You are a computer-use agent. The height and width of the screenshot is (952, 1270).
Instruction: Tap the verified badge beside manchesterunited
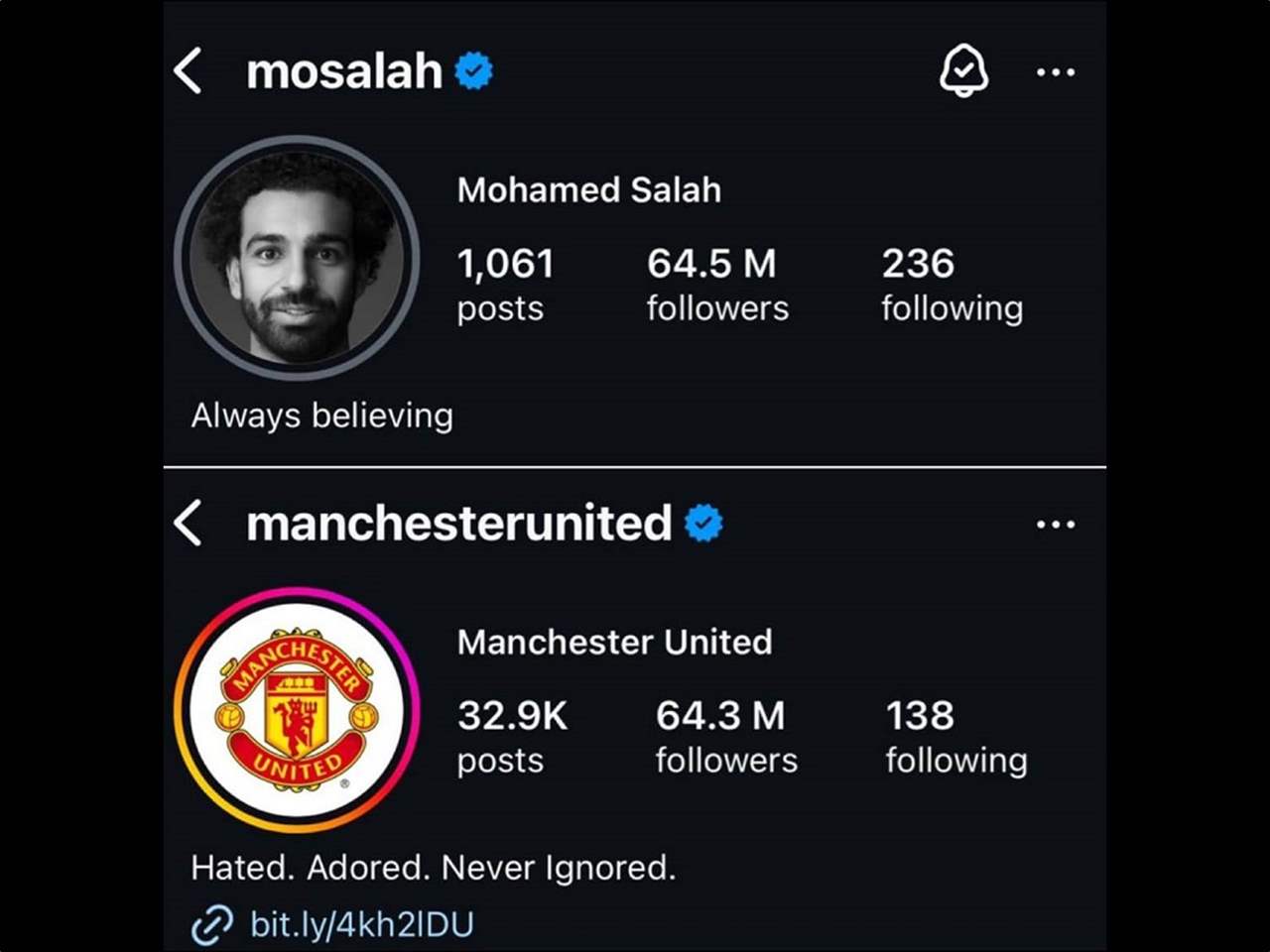pos(704,523)
